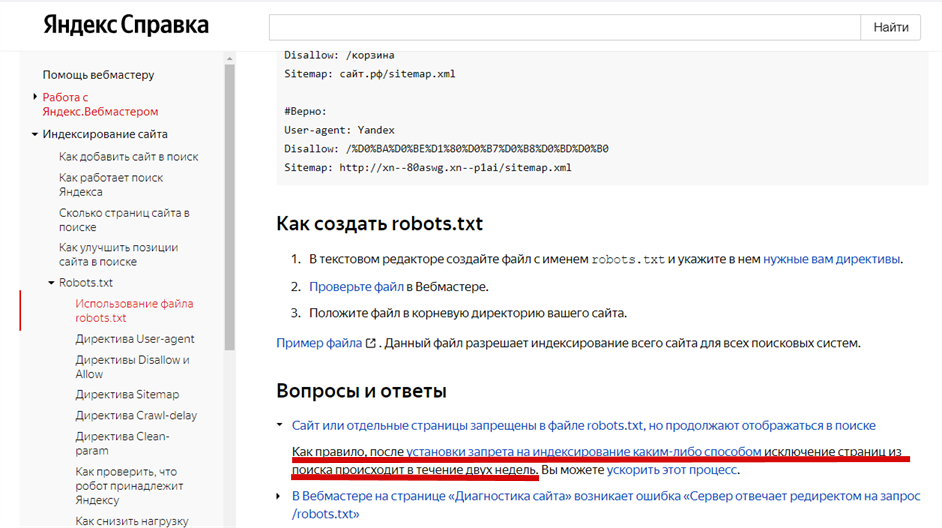
Task: Open Как снизить нагрузку sidebar item
Action: pyautogui.click(x=132, y=521)
